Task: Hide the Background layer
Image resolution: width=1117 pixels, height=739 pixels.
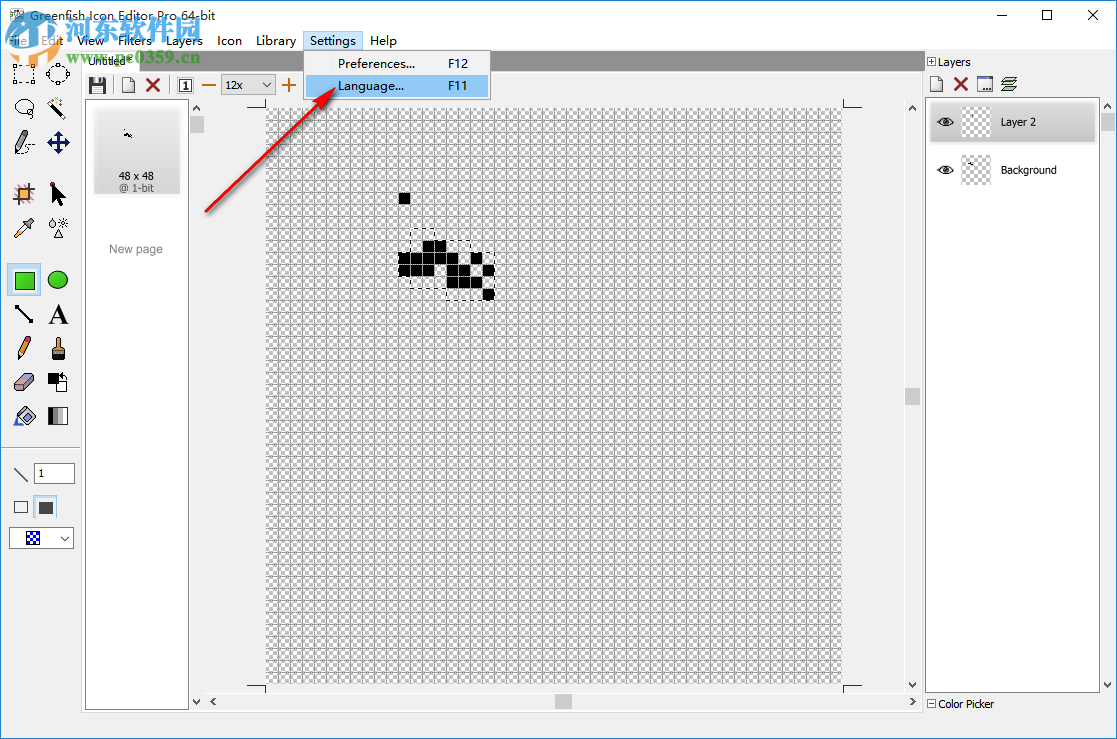Action: point(945,170)
